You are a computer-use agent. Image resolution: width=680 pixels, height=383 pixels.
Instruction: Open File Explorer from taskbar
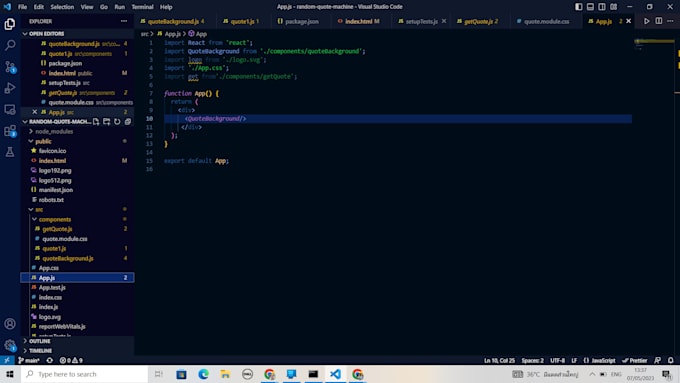[225, 374]
